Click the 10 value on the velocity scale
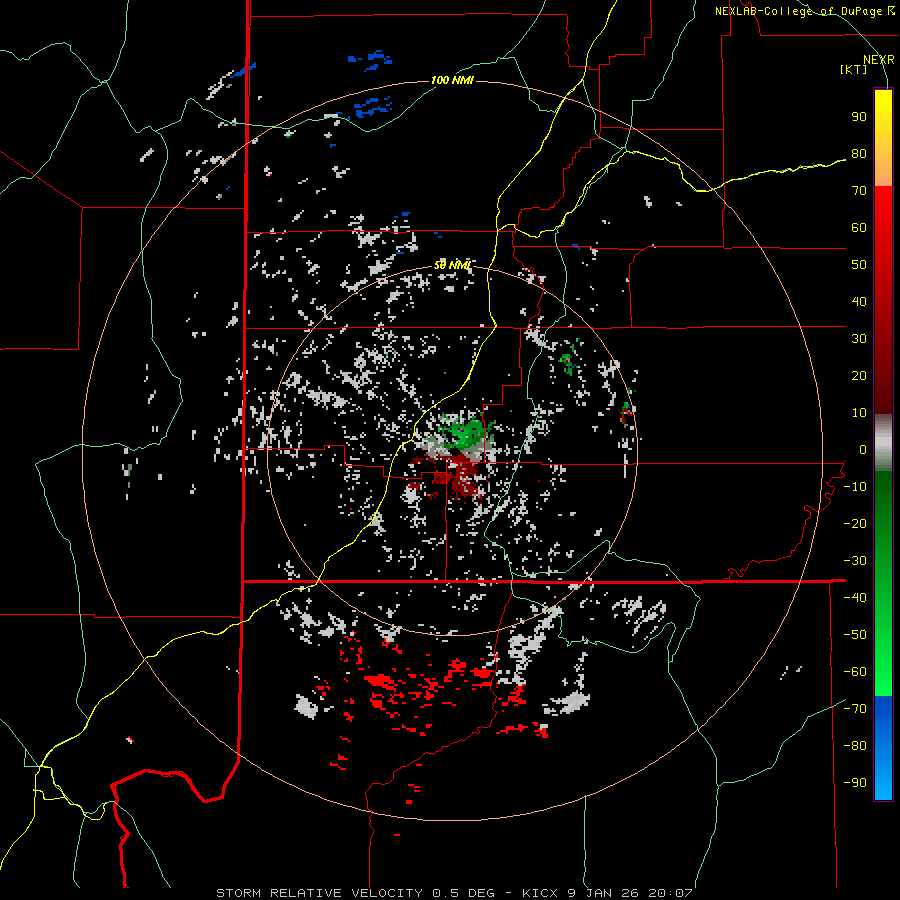Screen dimensions: 900x900 point(859,413)
